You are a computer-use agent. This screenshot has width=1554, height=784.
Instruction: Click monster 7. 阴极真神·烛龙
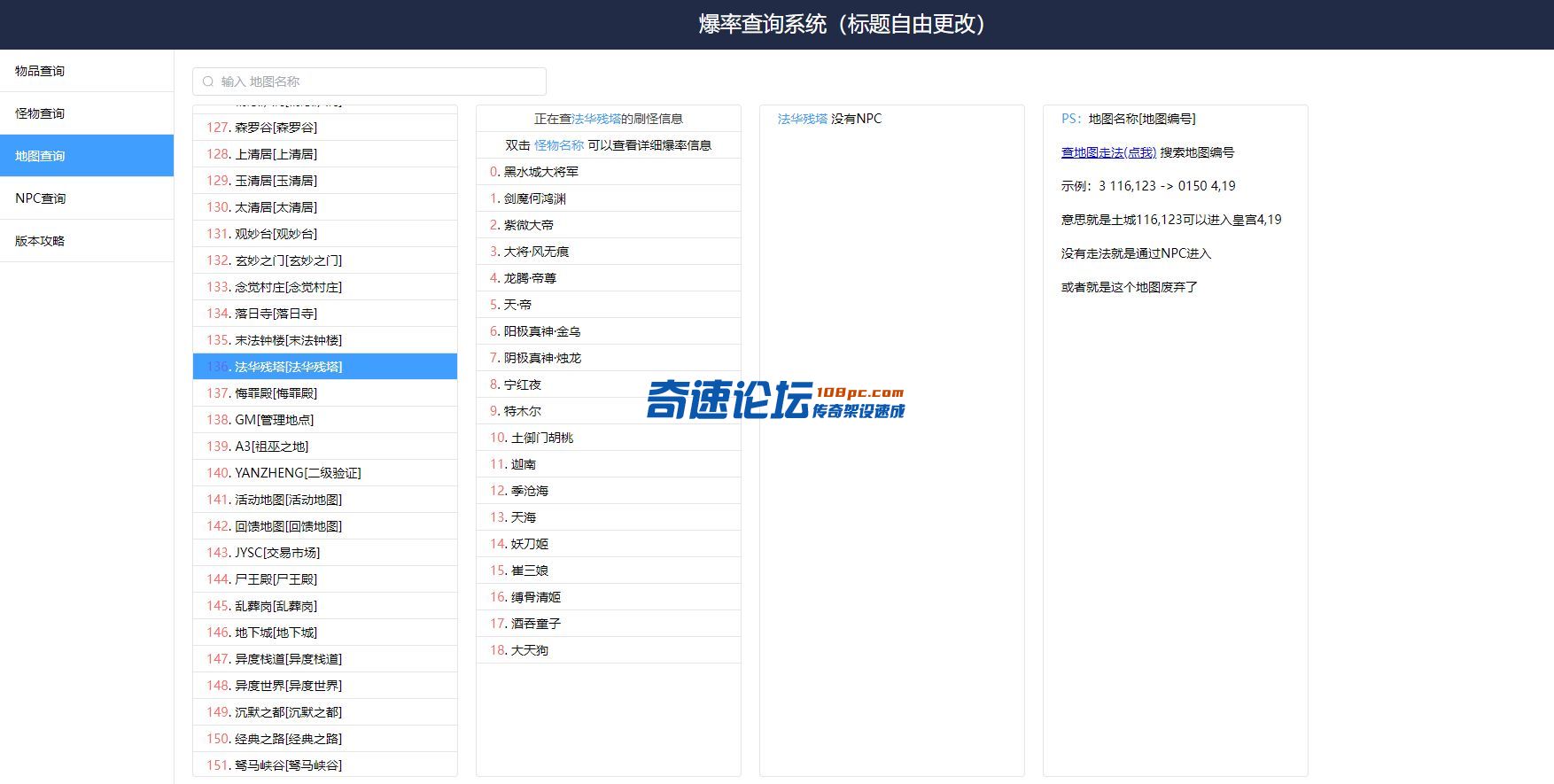[609, 358]
